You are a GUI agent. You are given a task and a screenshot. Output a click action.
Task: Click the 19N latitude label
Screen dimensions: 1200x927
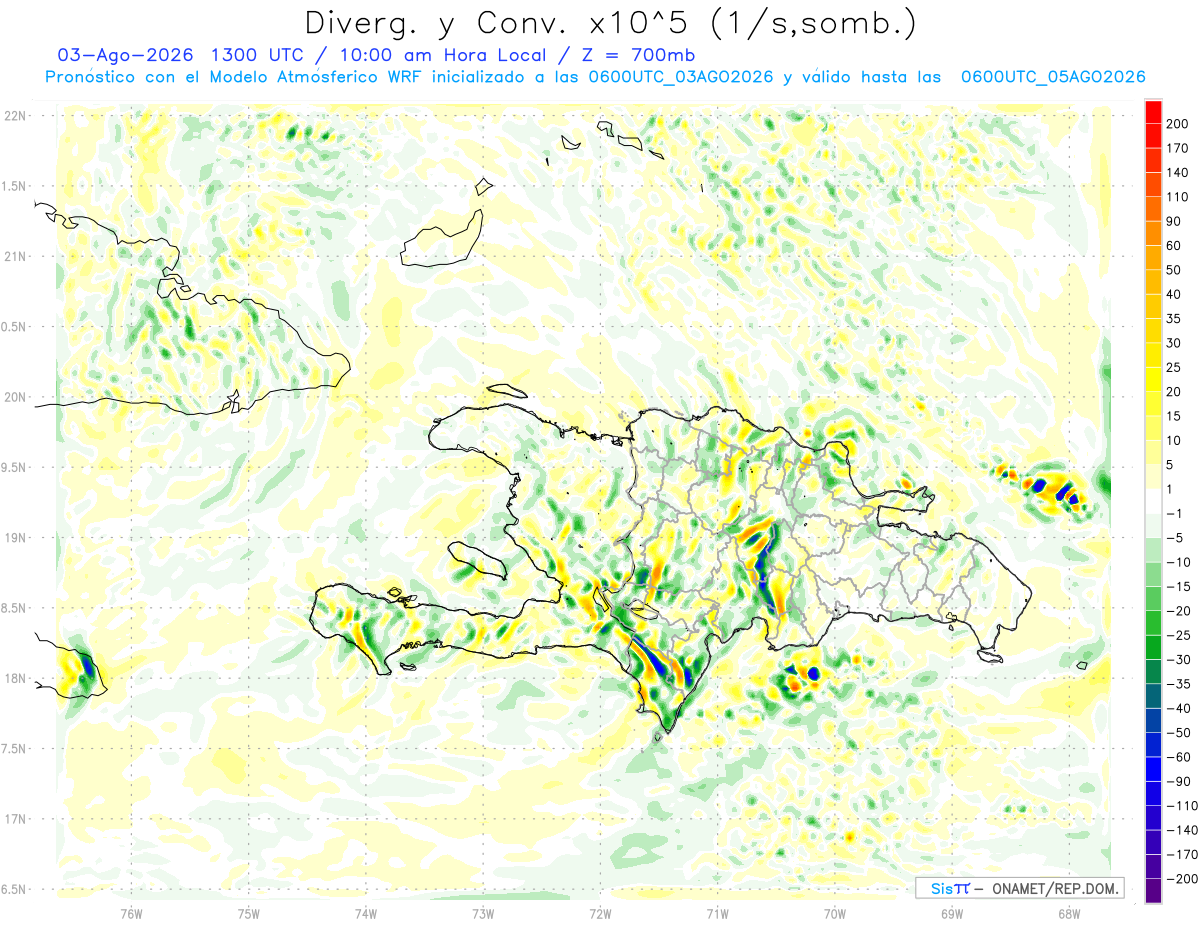(15, 539)
